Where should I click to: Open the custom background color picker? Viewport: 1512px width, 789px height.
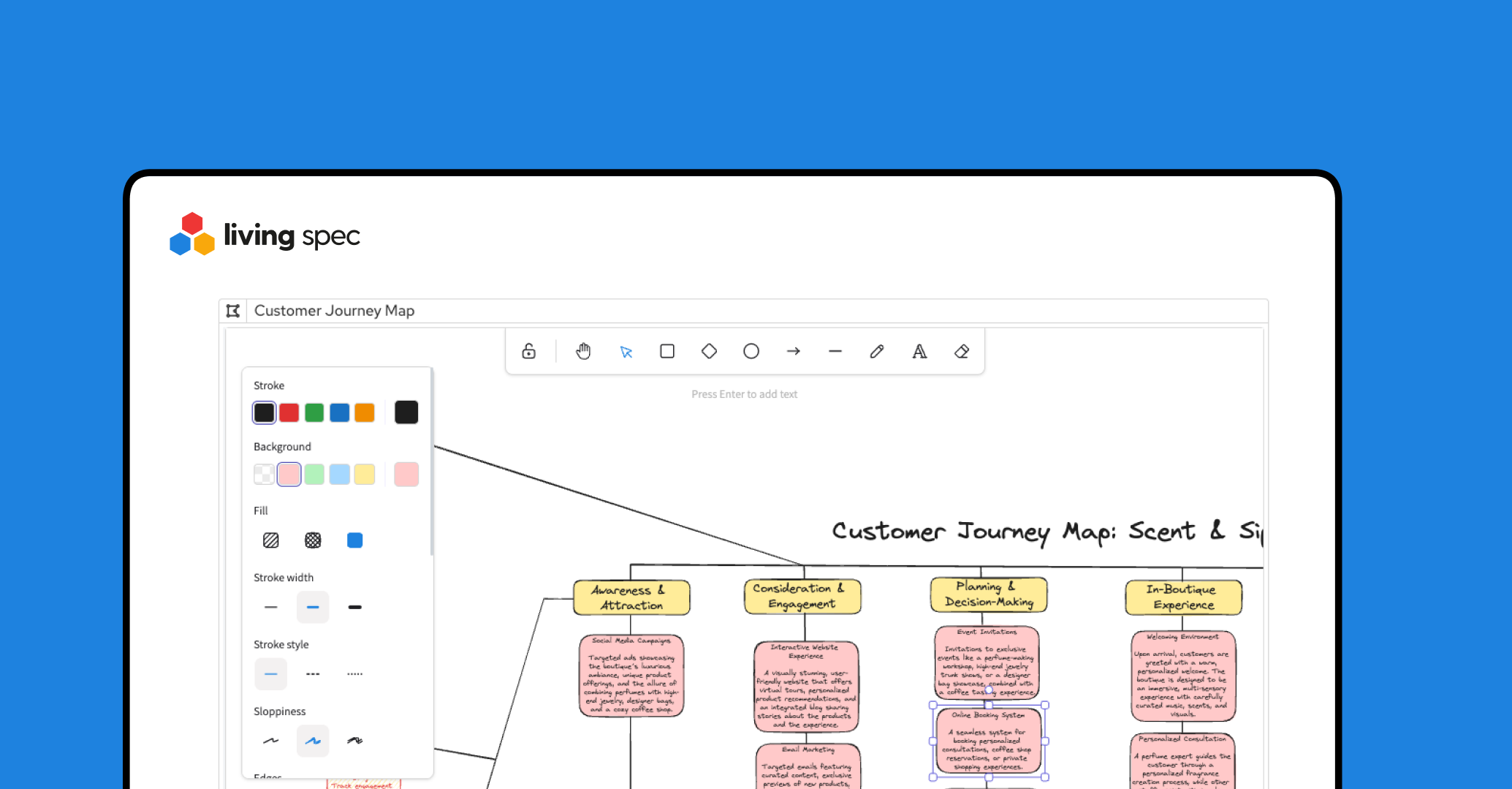[x=406, y=475]
